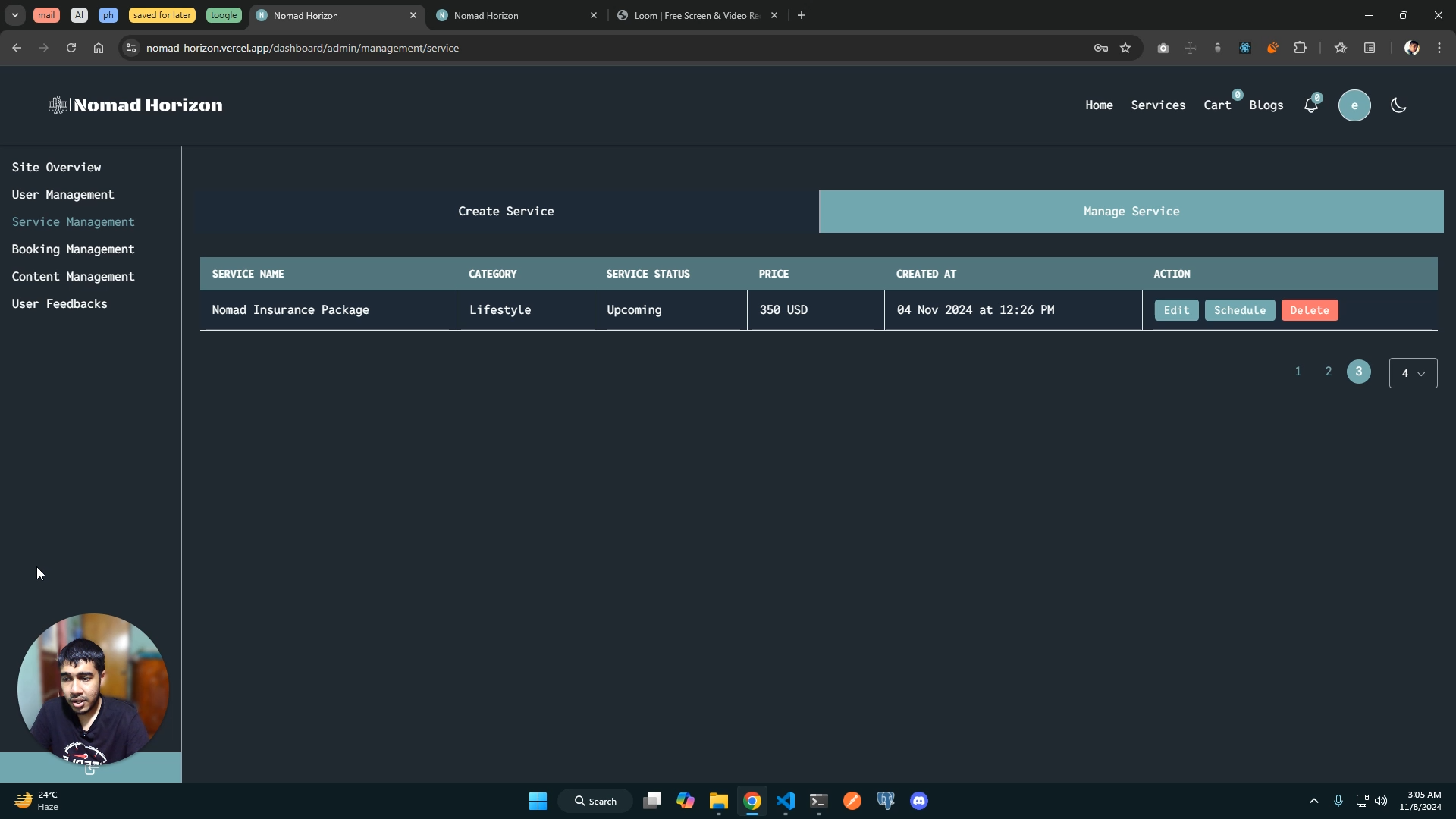Open the Windows Start menu
1456x819 pixels.
538,801
